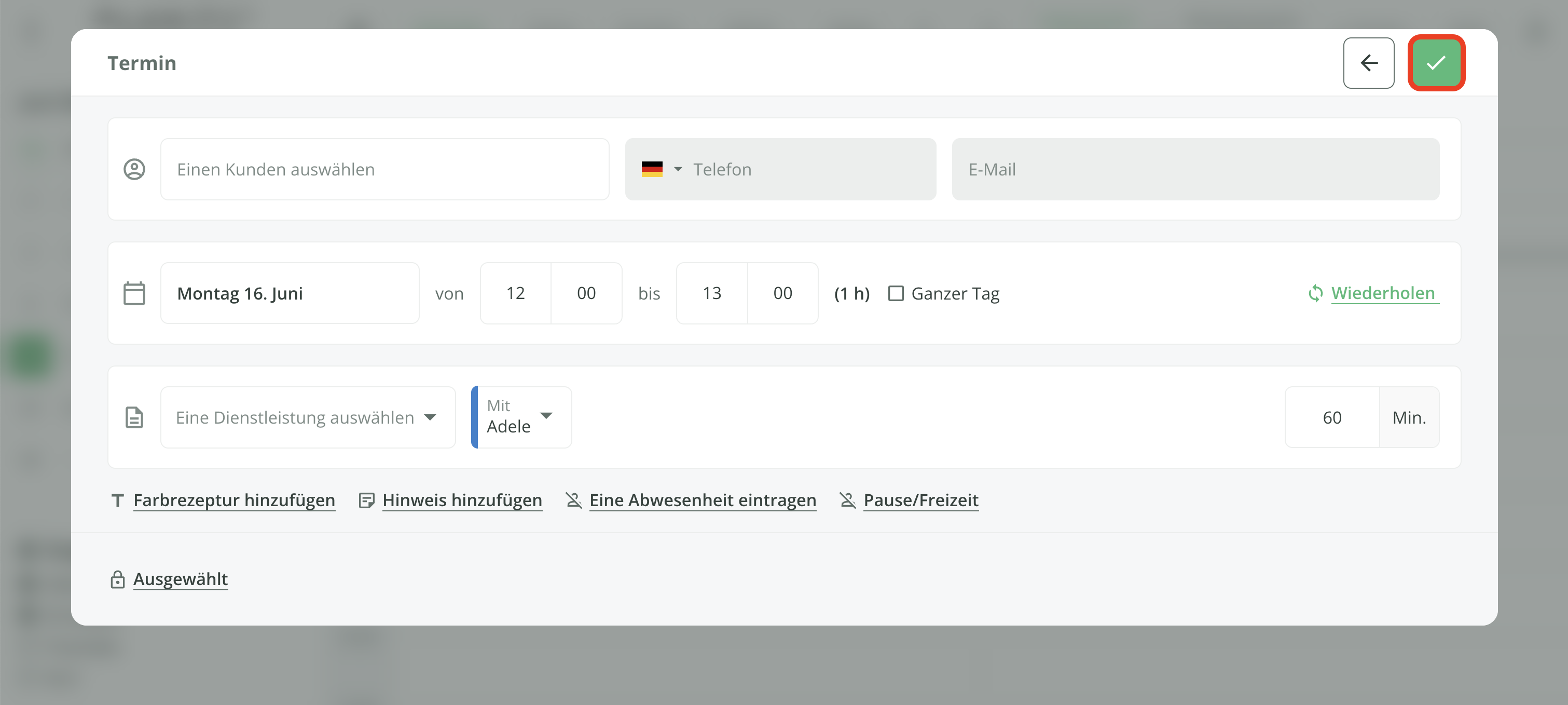
Task: Click the start hour field showing 12
Action: pos(515,293)
